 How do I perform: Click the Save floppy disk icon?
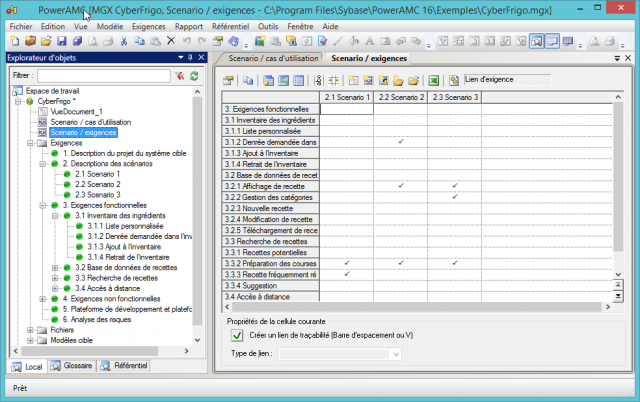61,41
